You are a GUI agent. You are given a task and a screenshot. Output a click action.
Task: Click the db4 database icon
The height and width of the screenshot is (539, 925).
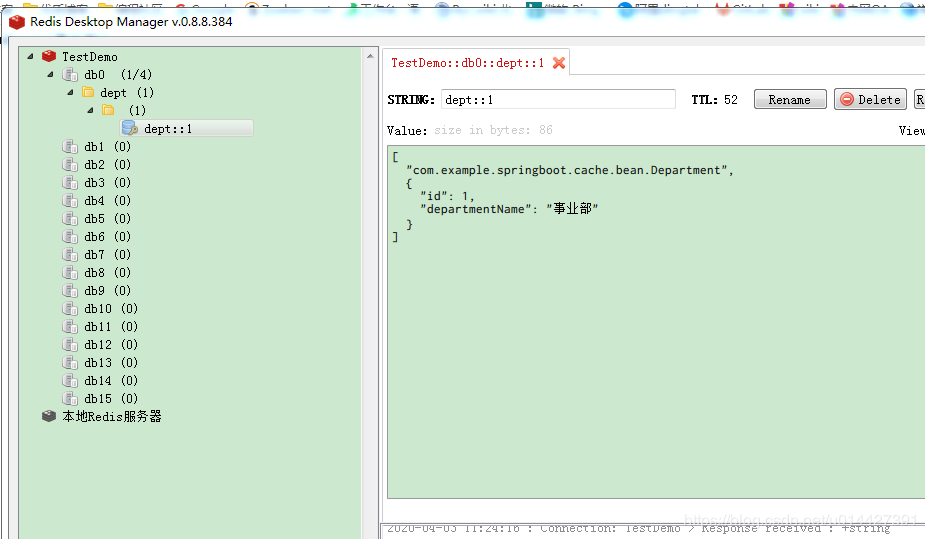pos(70,201)
